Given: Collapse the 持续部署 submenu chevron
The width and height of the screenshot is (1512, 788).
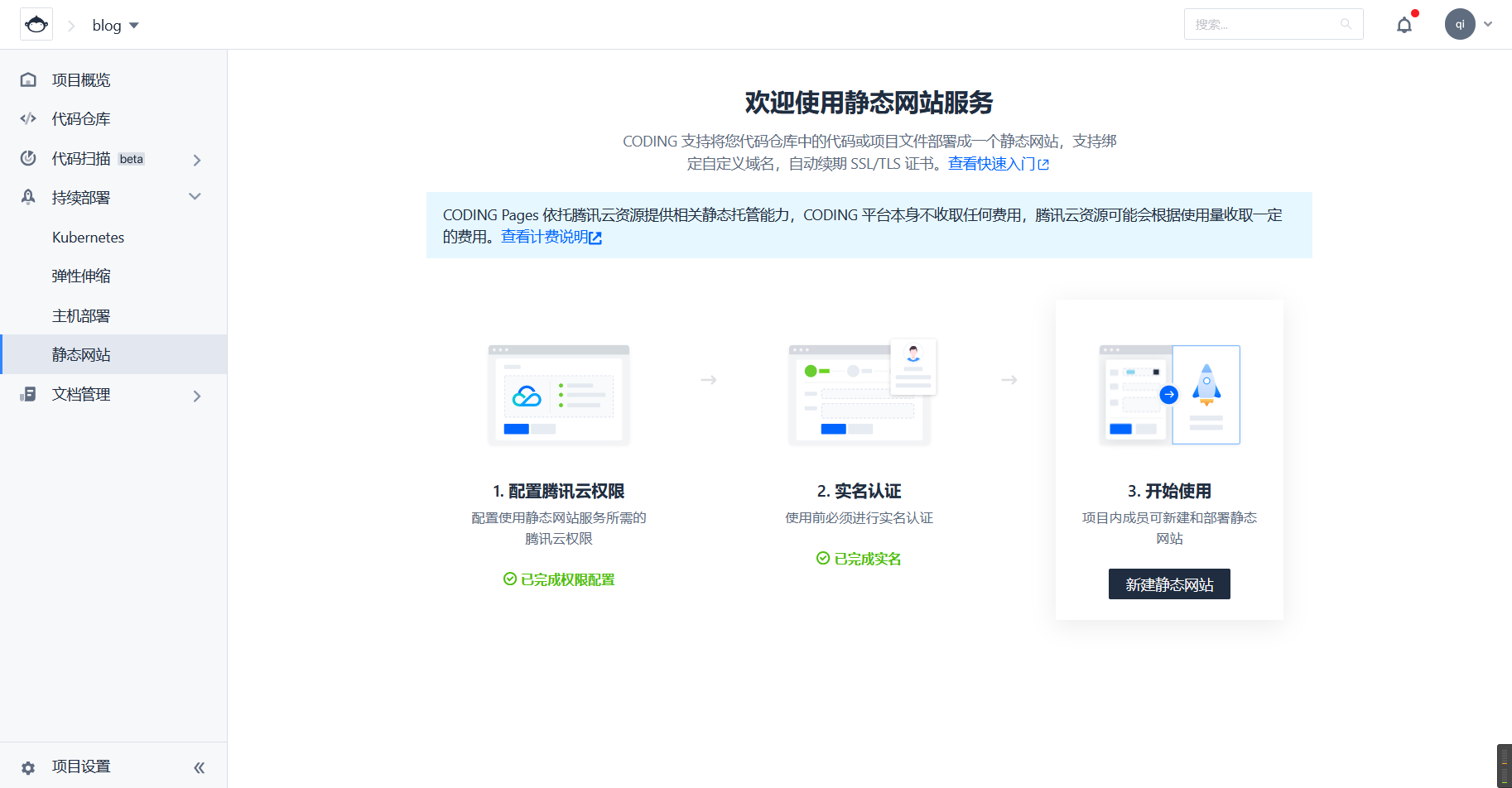Looking at the screenshot, I should coord(195,197).
